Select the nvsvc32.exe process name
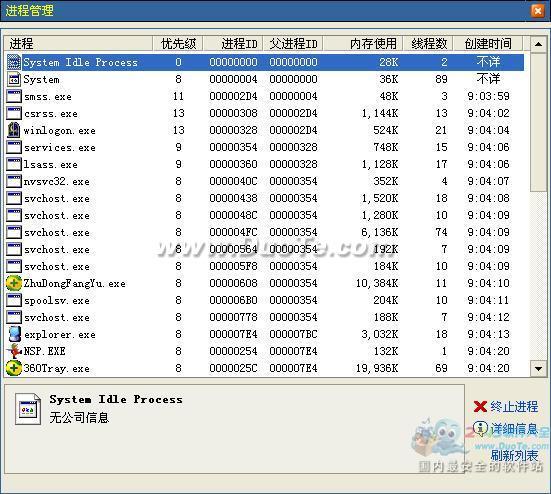The image size is (551, 494). pos(56,181)
